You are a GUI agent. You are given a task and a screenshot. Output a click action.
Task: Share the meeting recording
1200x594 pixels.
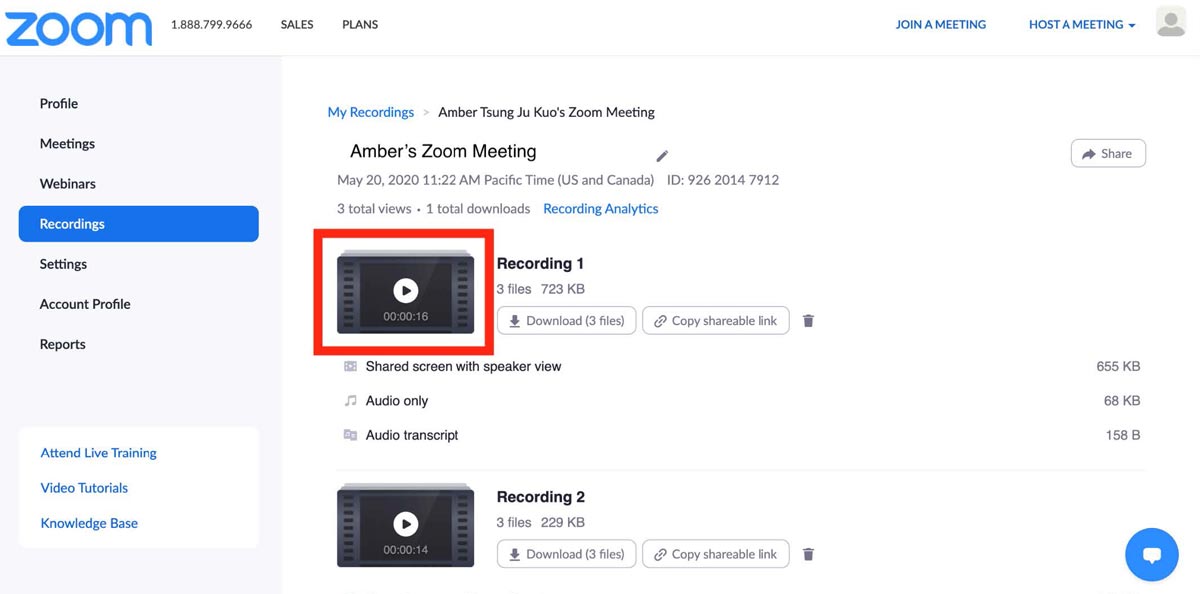pyautogui.click(x=1107, y=153)
